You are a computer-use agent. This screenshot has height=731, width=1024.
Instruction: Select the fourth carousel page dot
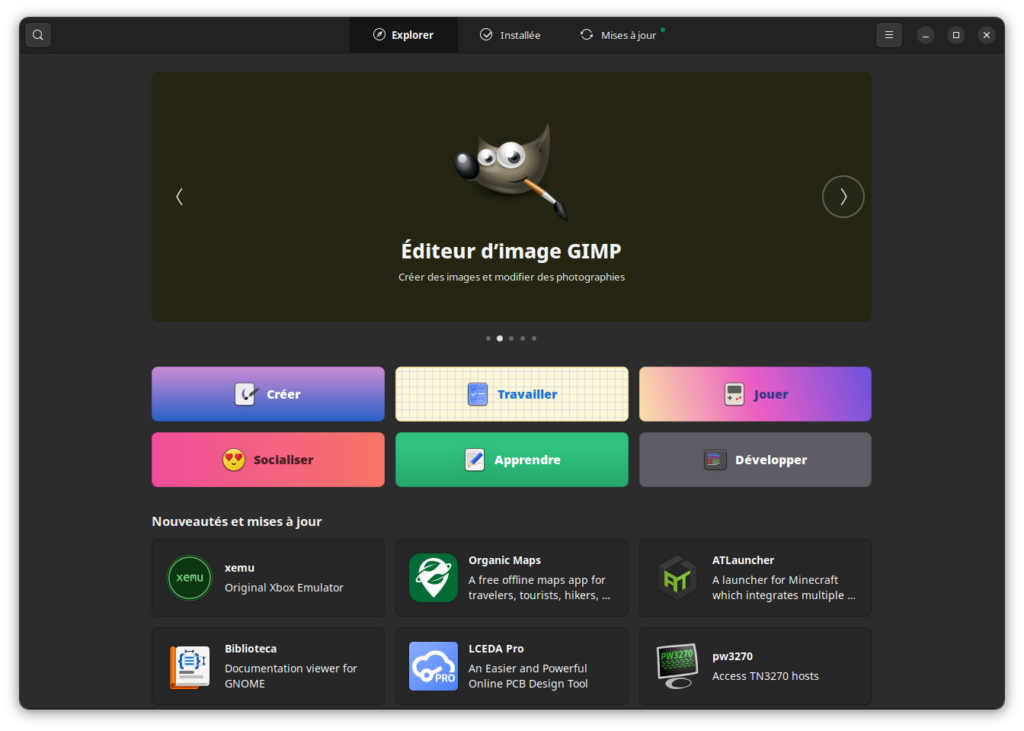pyautogui.click(x=522, y=338)
